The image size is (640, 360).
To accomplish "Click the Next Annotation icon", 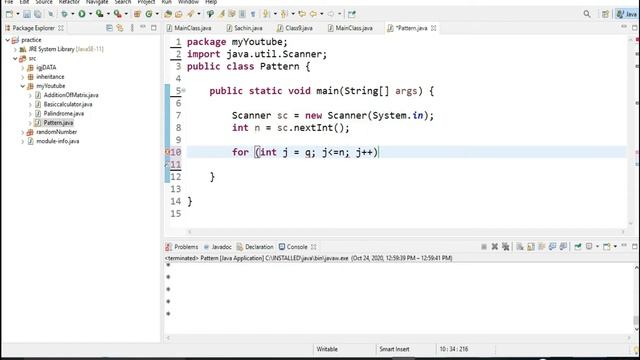I will [x=266, y=14].
